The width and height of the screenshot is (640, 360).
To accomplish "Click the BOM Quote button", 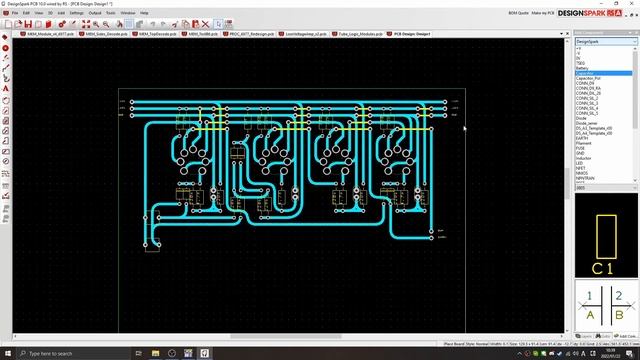I will tap(518, 13).
